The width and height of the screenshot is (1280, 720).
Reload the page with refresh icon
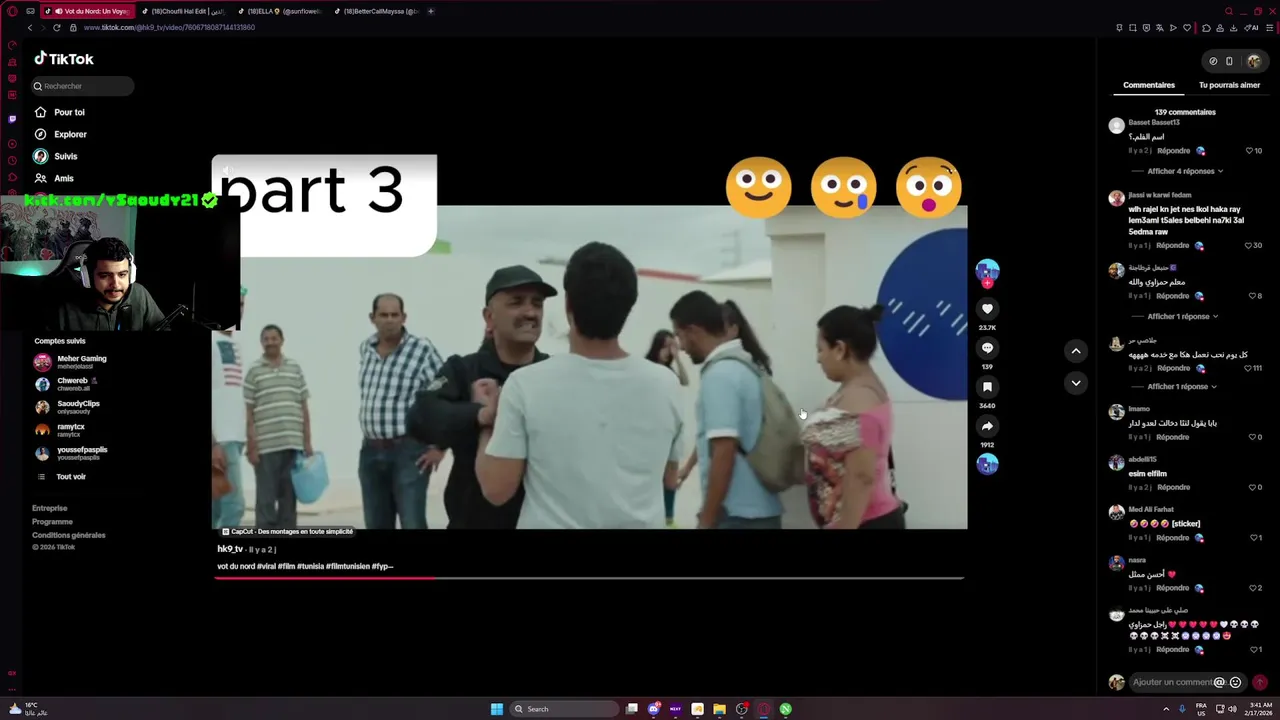[56, 28]
